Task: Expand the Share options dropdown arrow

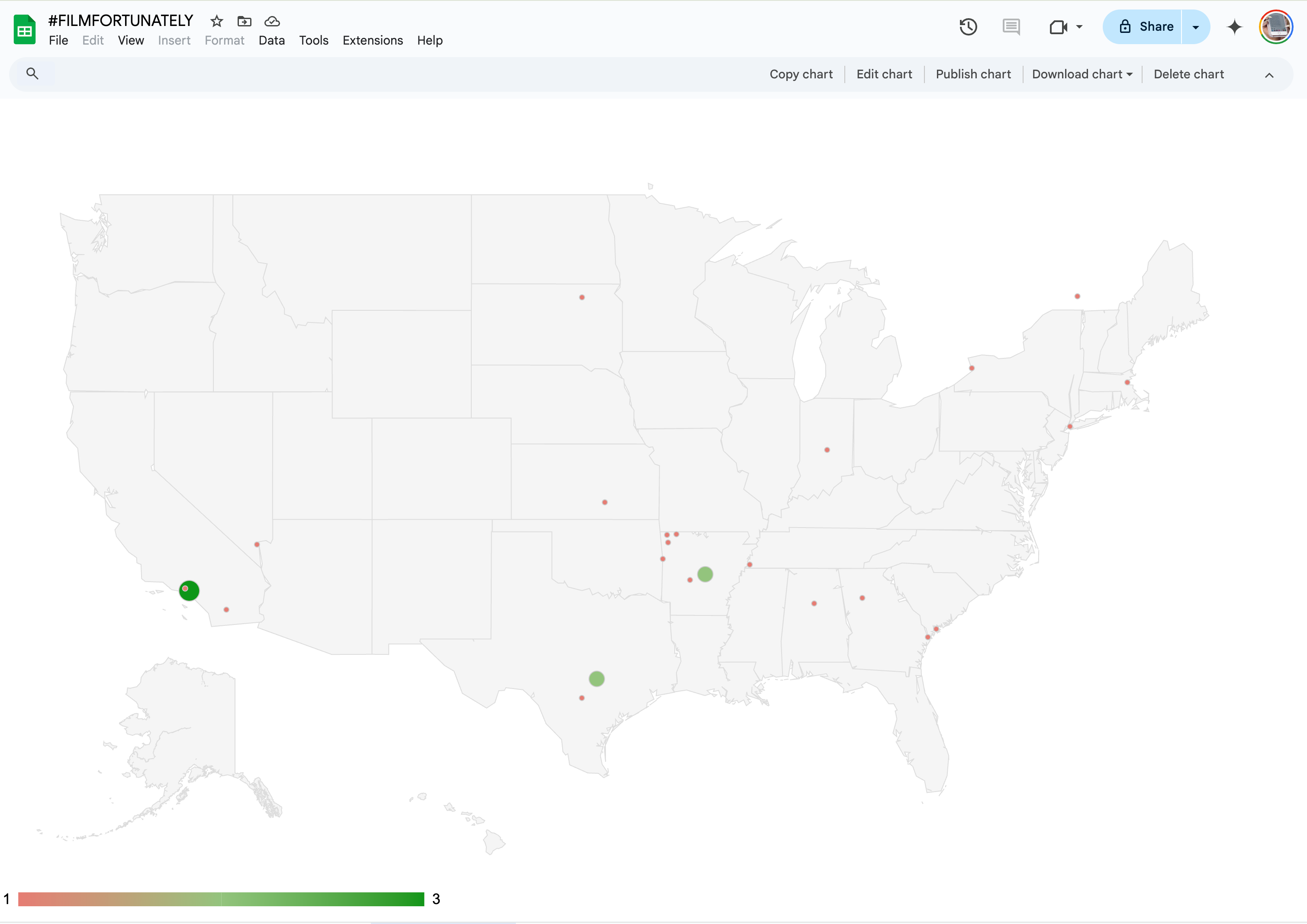Action: tap(1195, 27)
